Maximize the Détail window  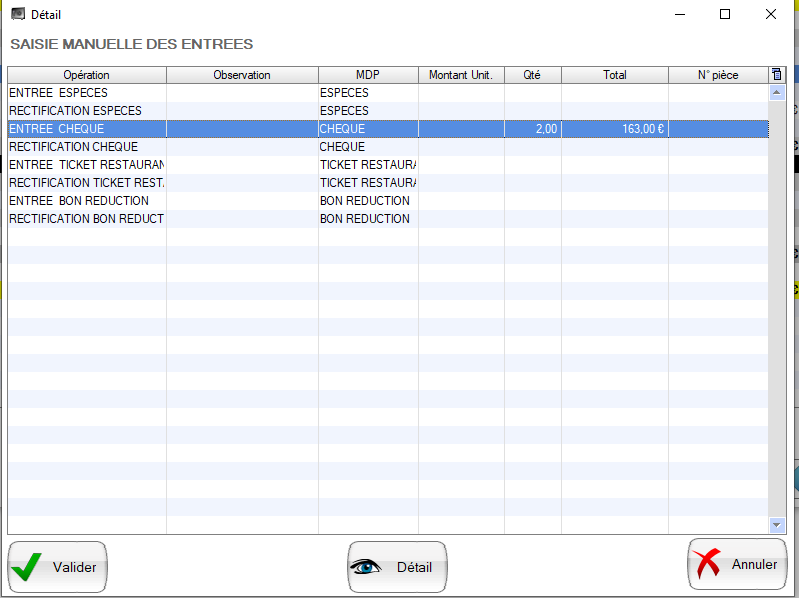pyautogui.click(x=725, y=15)
